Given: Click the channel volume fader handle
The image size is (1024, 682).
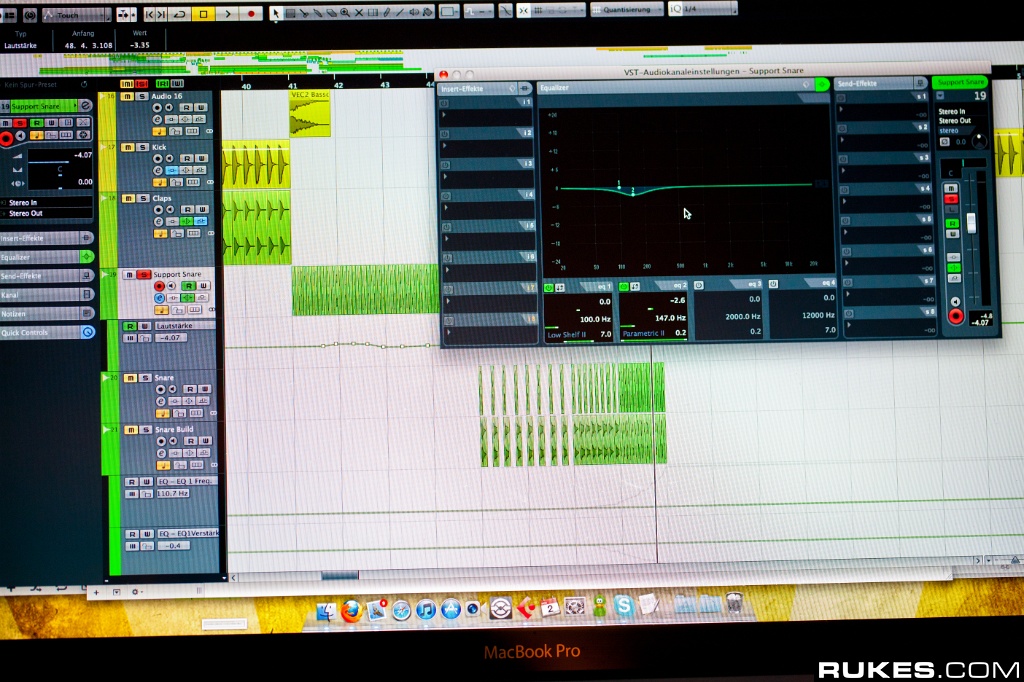Looking at the screenshot, I should [970, 222].
